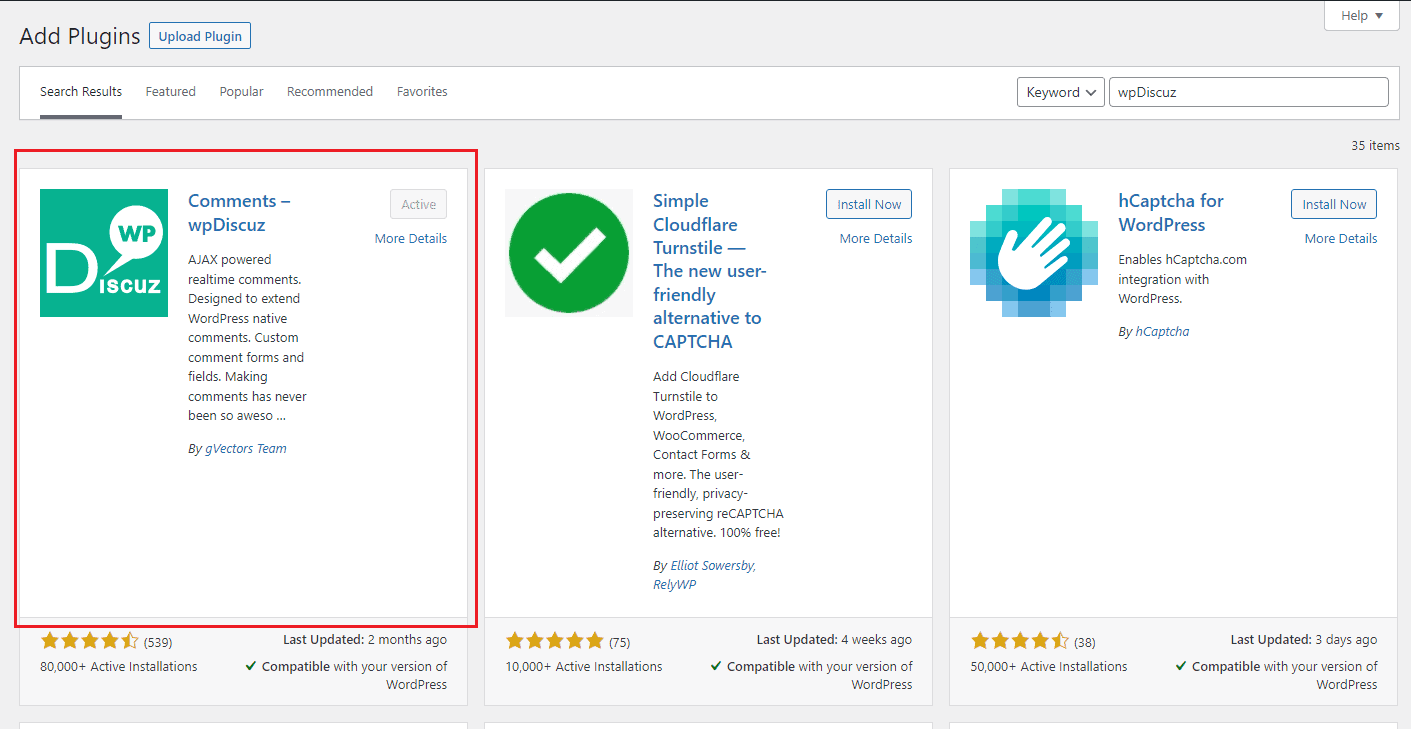This screenshot has width=1411, height=729.
Task: Open More Details for Comments – wpDiscuz
Action: click(411, 239)
